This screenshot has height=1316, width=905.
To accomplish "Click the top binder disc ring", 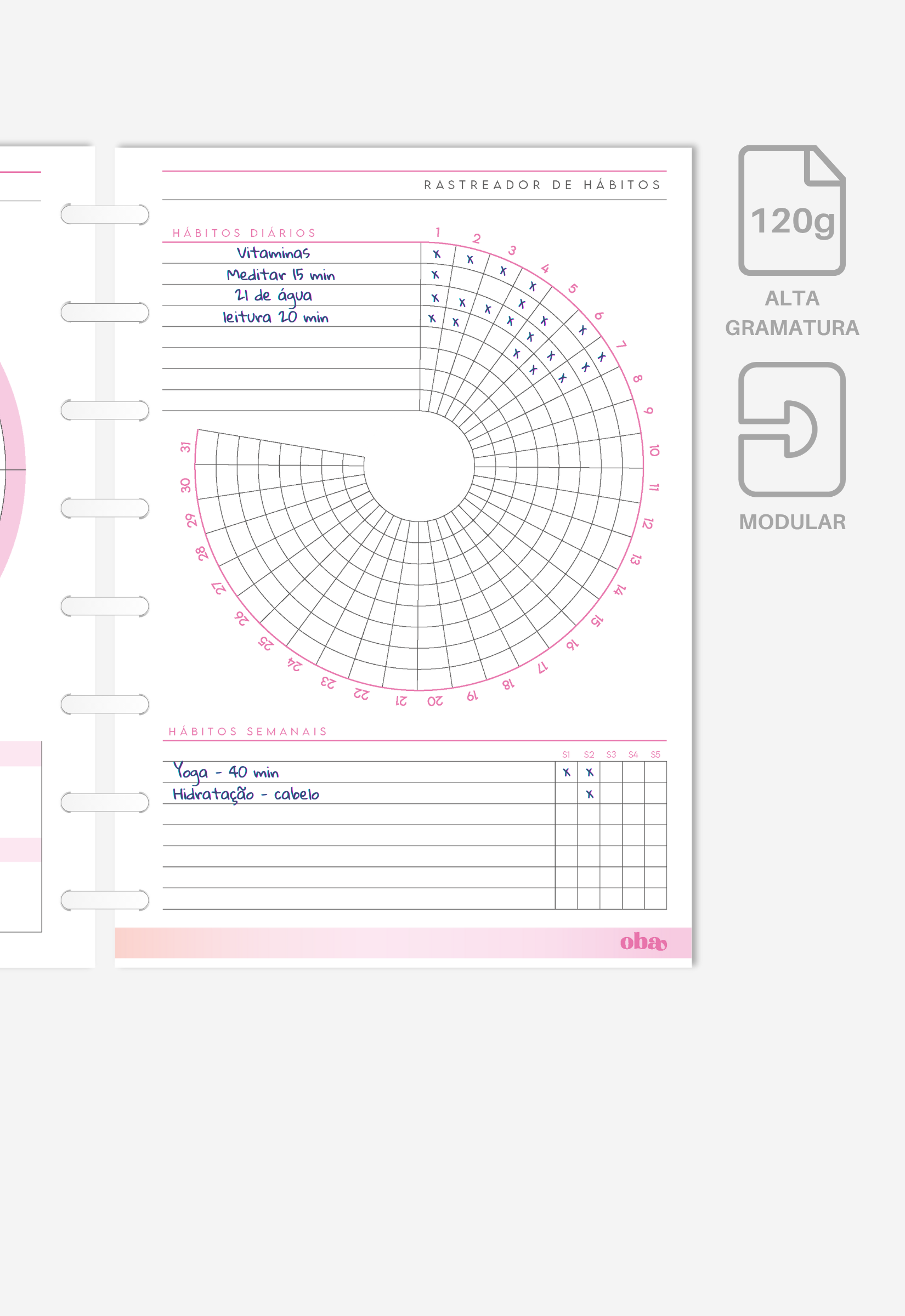I will [x=105, y=214].
